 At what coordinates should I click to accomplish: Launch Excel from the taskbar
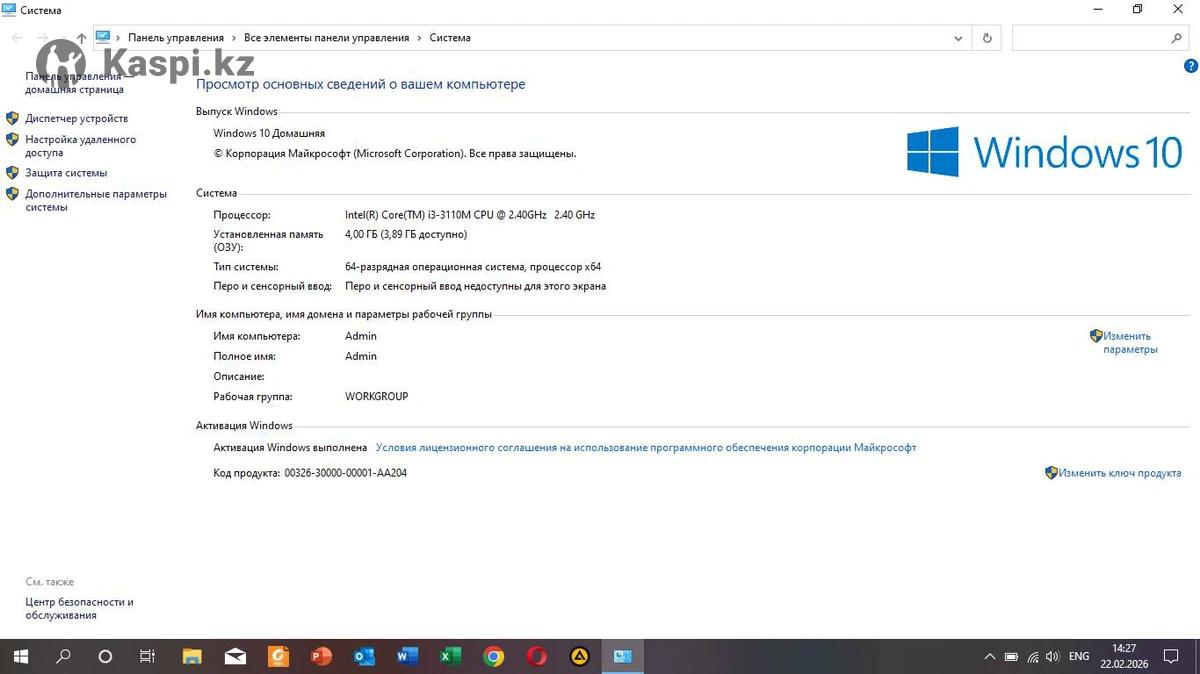(x=450, y=657)
